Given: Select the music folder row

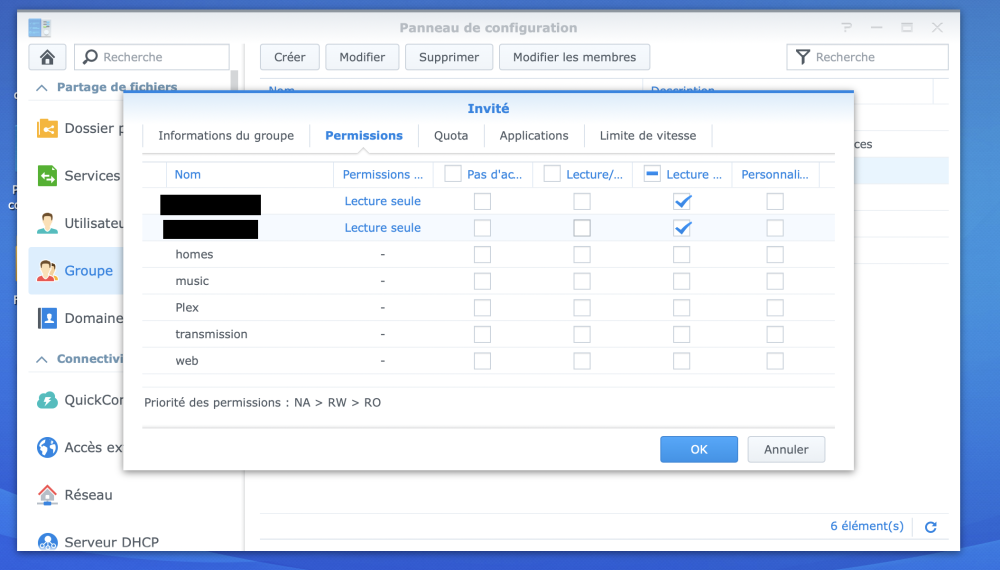Looking at the screenshot, I should click(x=489, y=281).
